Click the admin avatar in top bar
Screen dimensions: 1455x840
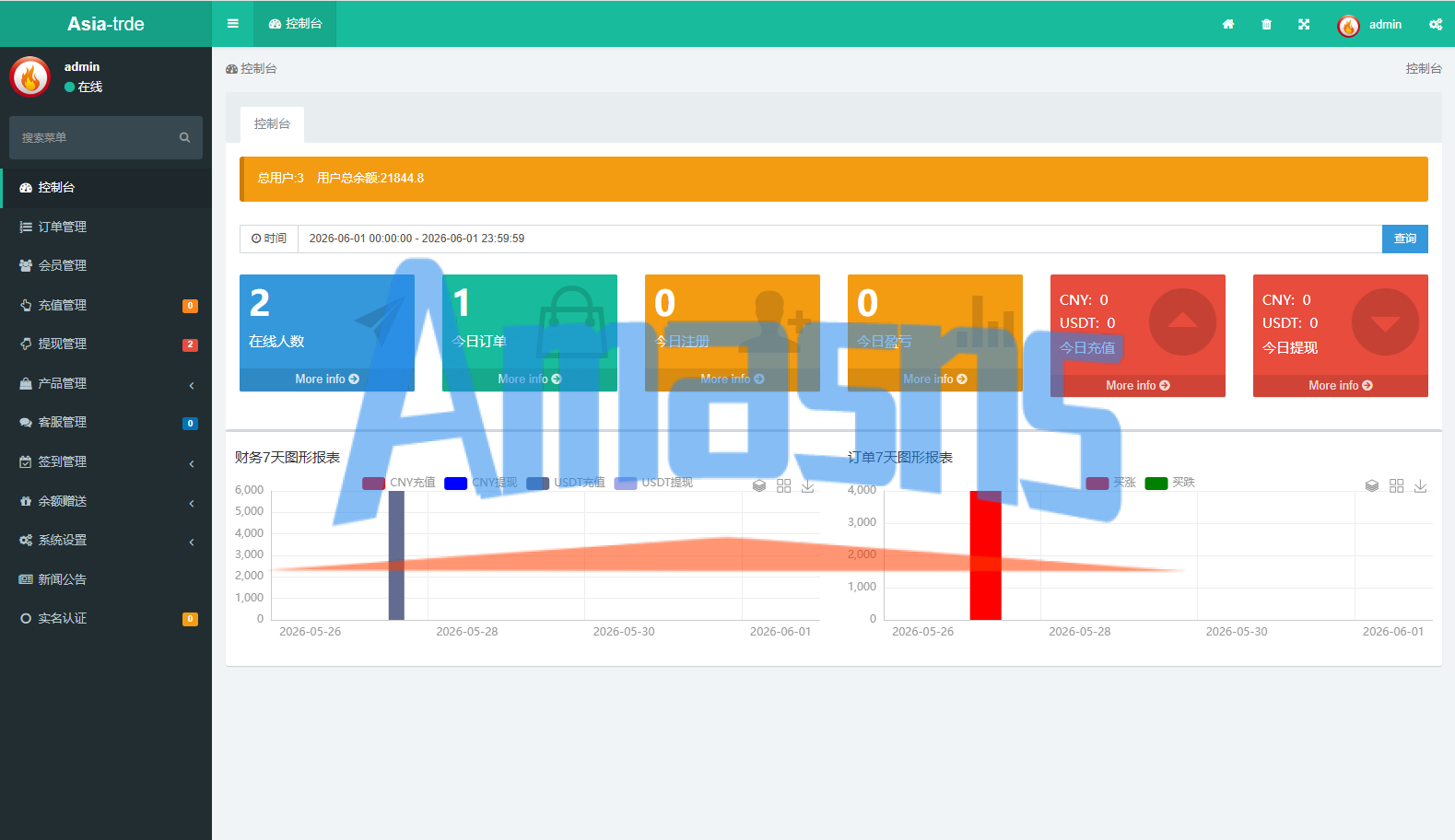[1348, 26]
